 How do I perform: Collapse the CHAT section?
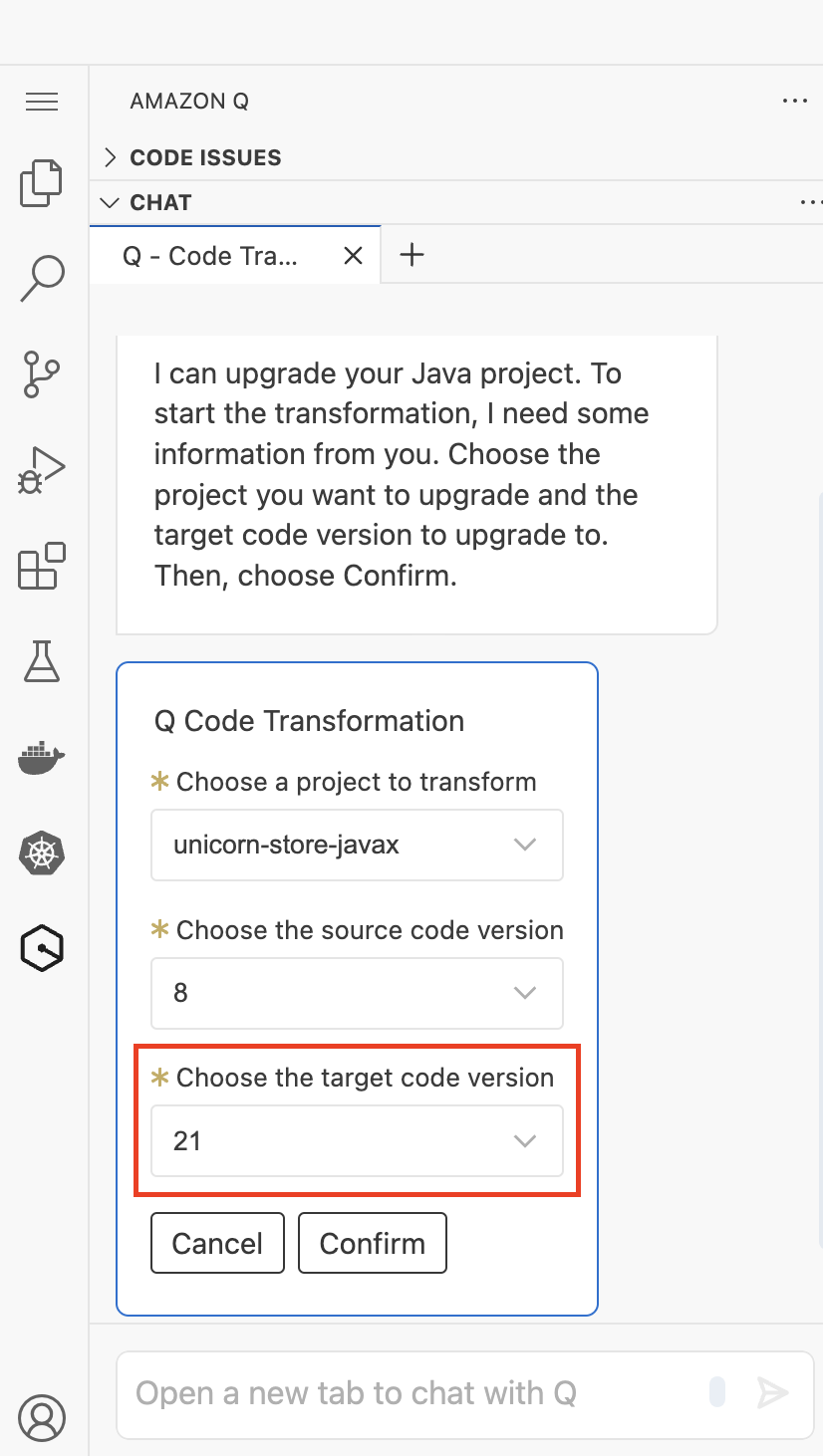click(x=110, y=202)
